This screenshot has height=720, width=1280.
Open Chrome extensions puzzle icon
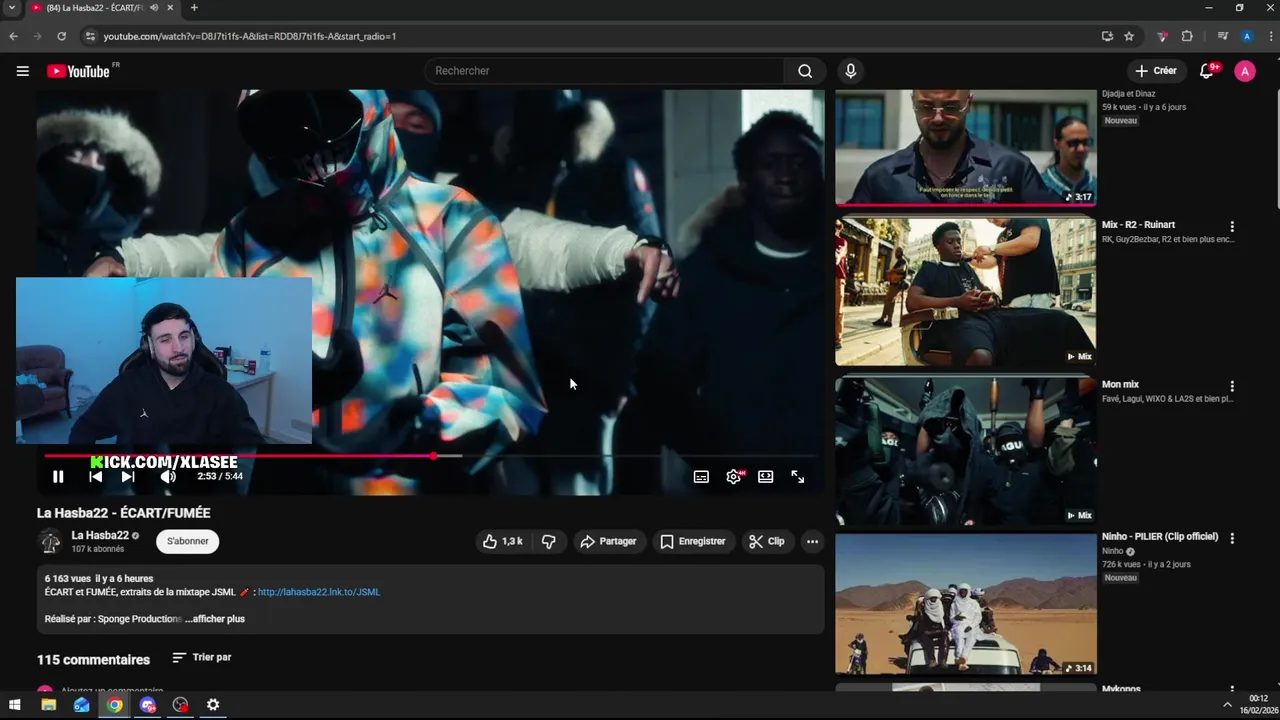1187,36
